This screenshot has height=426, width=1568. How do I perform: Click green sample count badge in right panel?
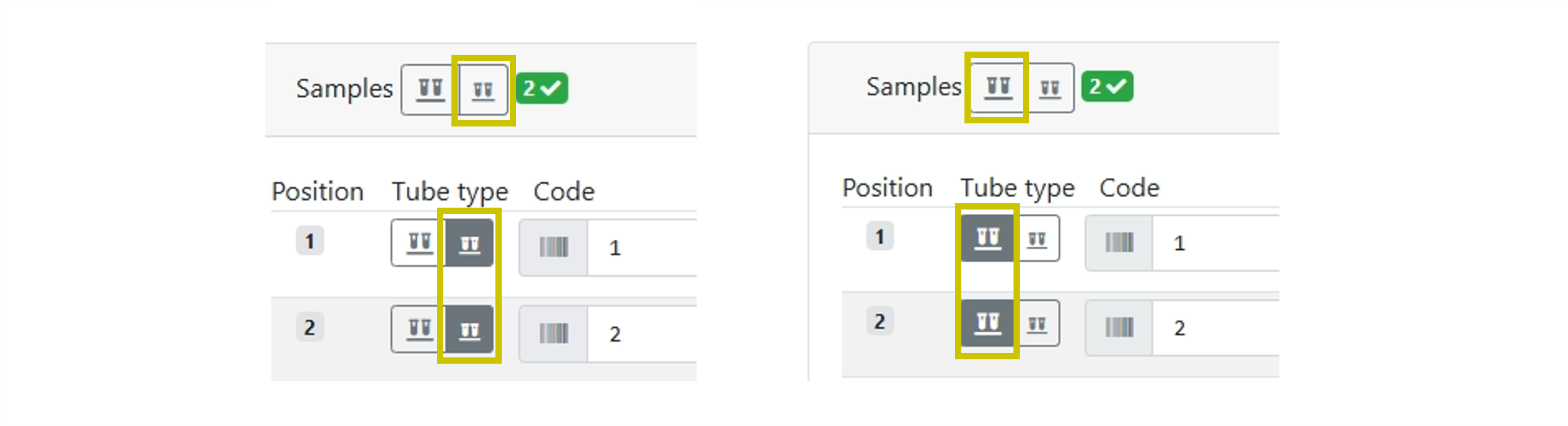[x=1107, y=87]
